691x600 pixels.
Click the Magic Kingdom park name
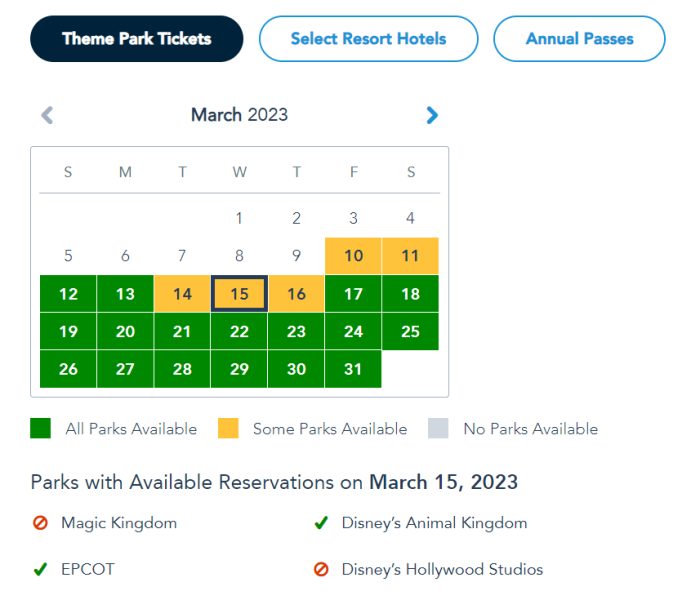click(119, 523)
